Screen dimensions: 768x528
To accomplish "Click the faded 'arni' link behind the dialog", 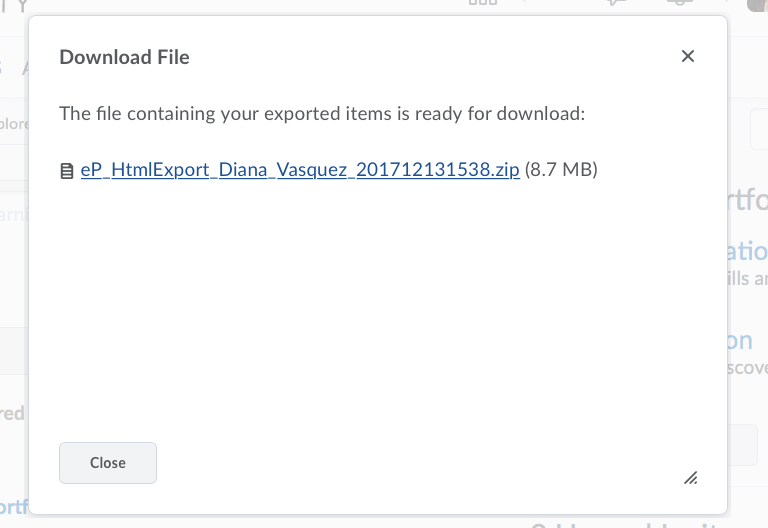I will [x=14, y=215].
